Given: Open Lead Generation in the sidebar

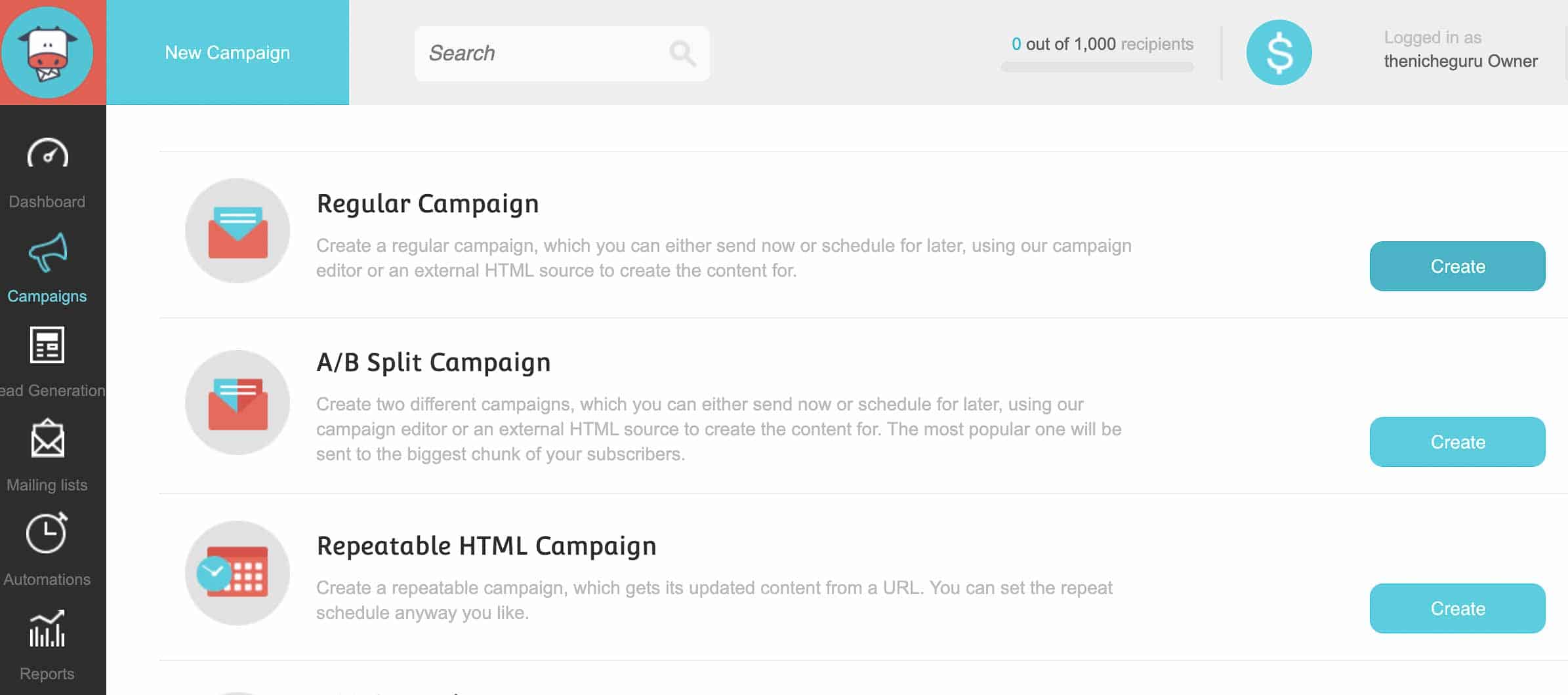Looking at the screenshot, I should [47, 346].
